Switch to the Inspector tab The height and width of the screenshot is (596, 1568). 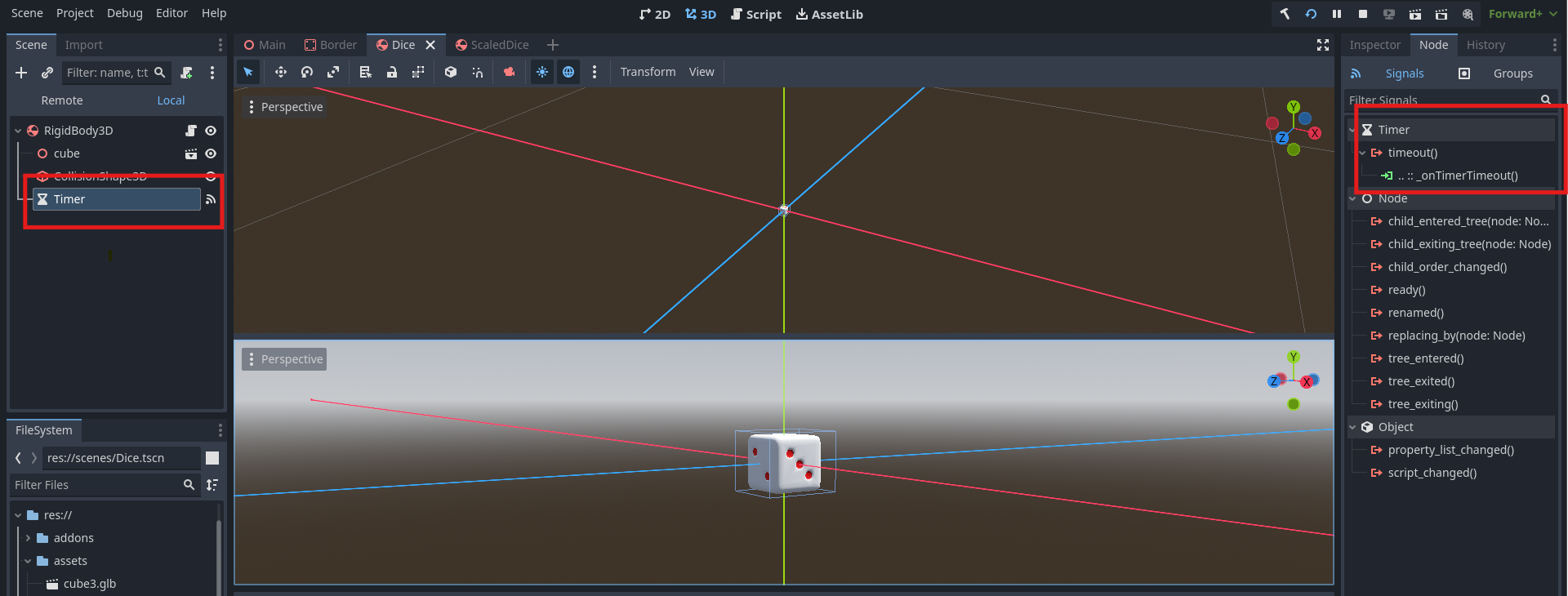pyautogui.click(x=1374, y=45)
